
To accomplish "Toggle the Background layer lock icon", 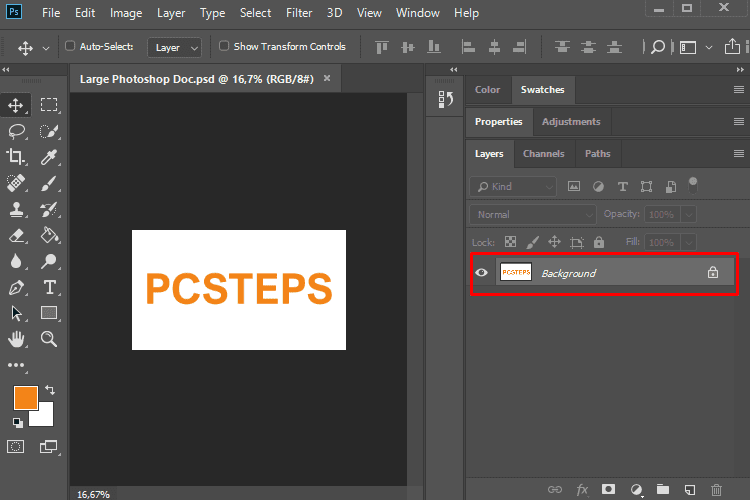I will tap(713, 272).
